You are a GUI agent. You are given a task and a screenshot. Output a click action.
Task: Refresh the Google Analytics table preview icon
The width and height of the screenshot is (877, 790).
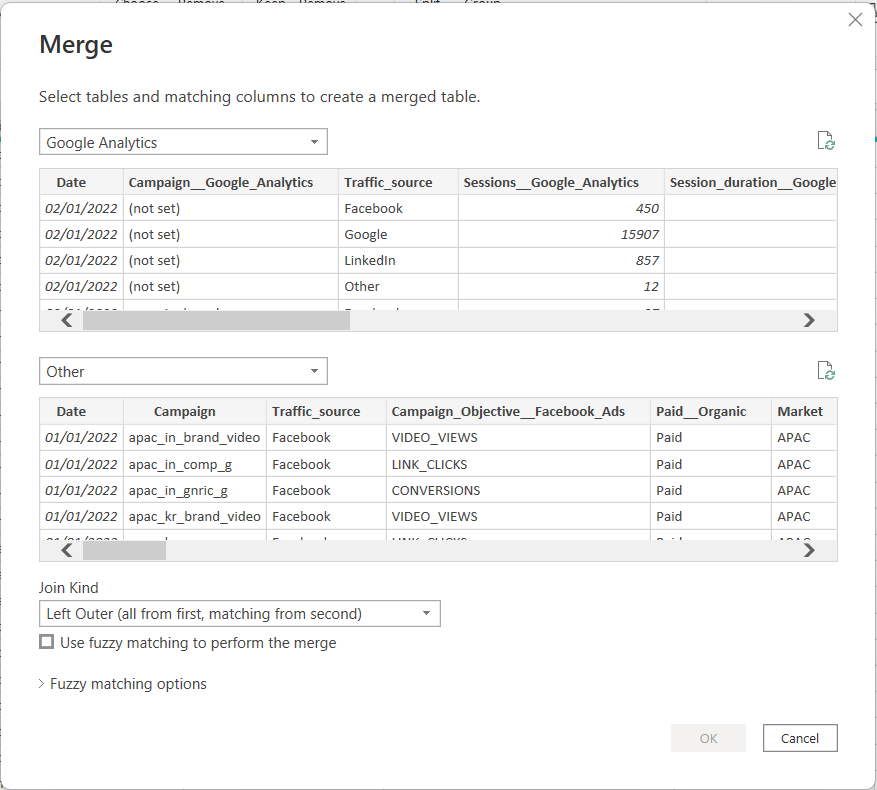pos(826,141)
